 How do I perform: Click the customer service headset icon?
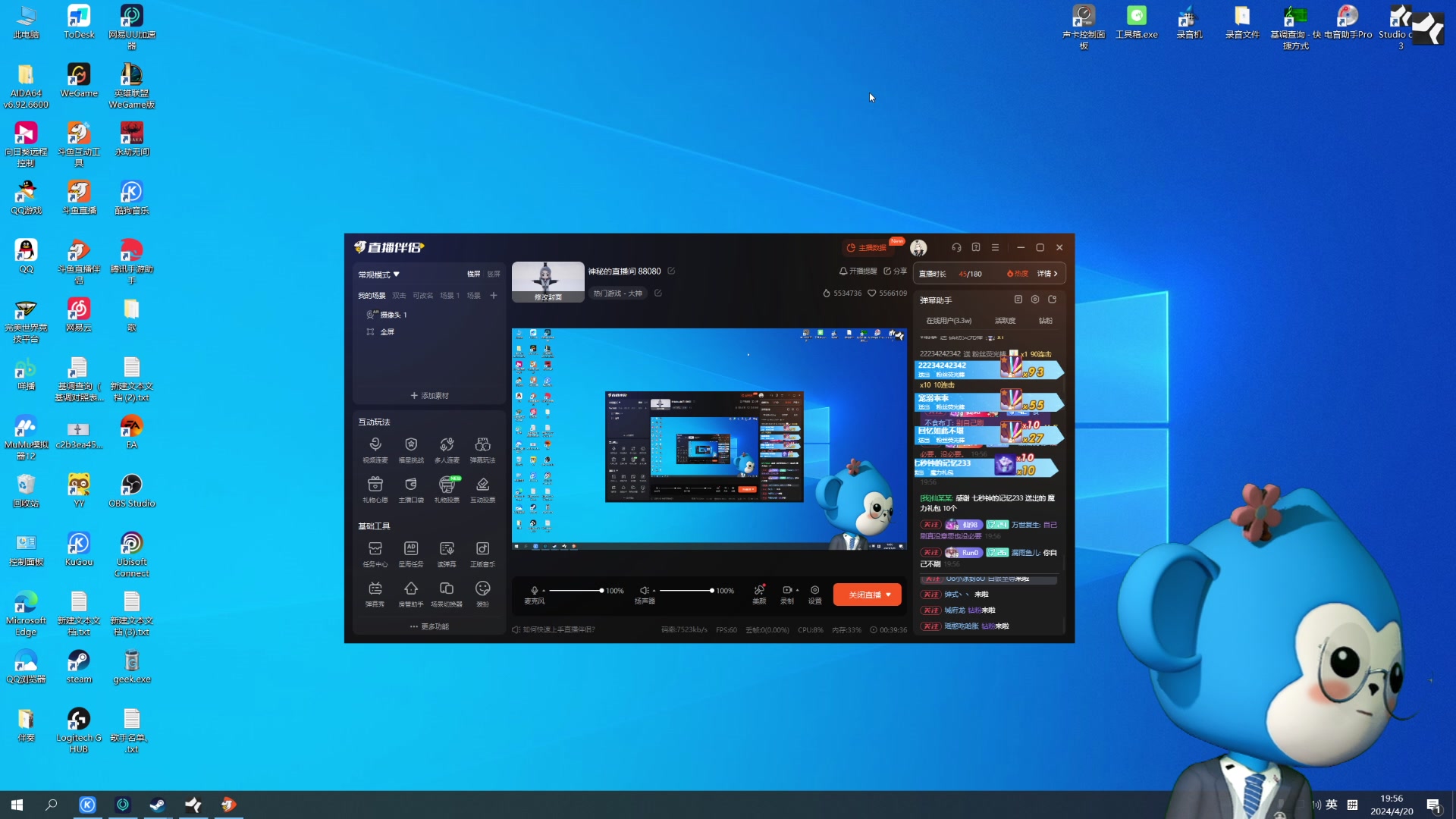point(956,248)
